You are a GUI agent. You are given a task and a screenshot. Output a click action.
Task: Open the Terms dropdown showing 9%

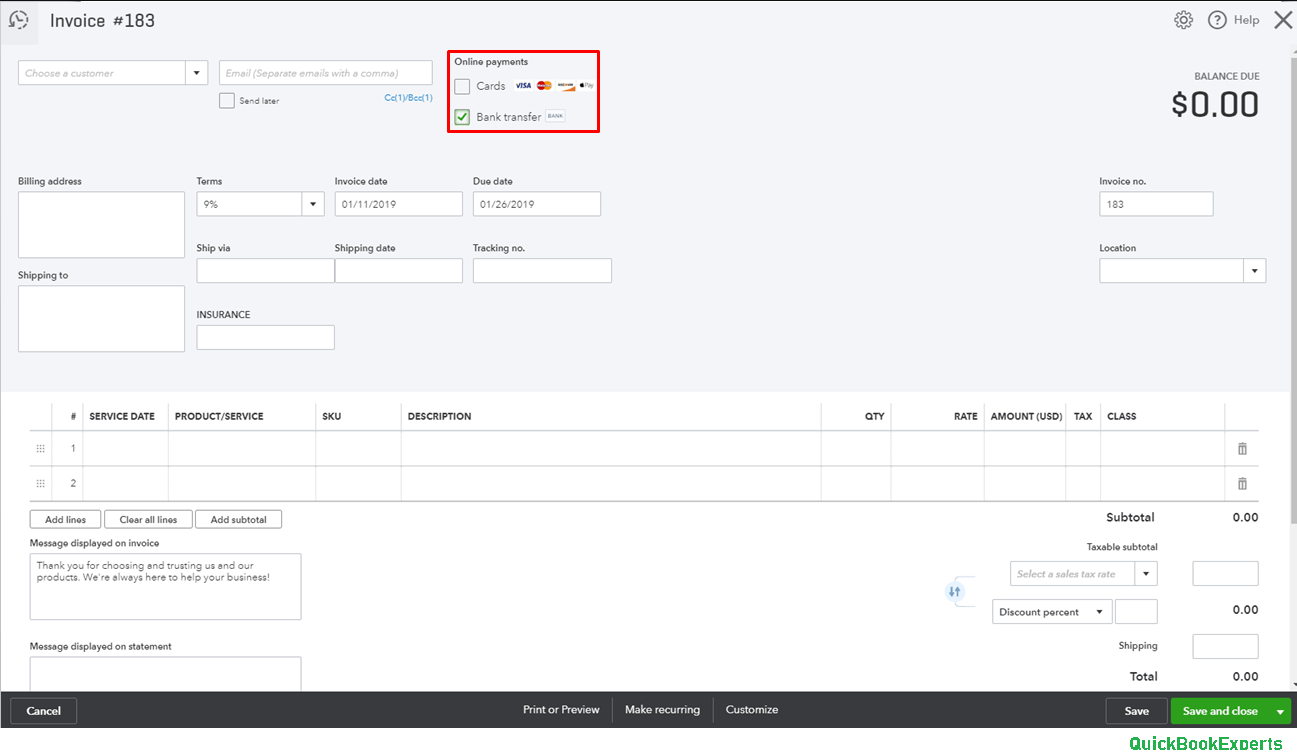coord(312,203)
